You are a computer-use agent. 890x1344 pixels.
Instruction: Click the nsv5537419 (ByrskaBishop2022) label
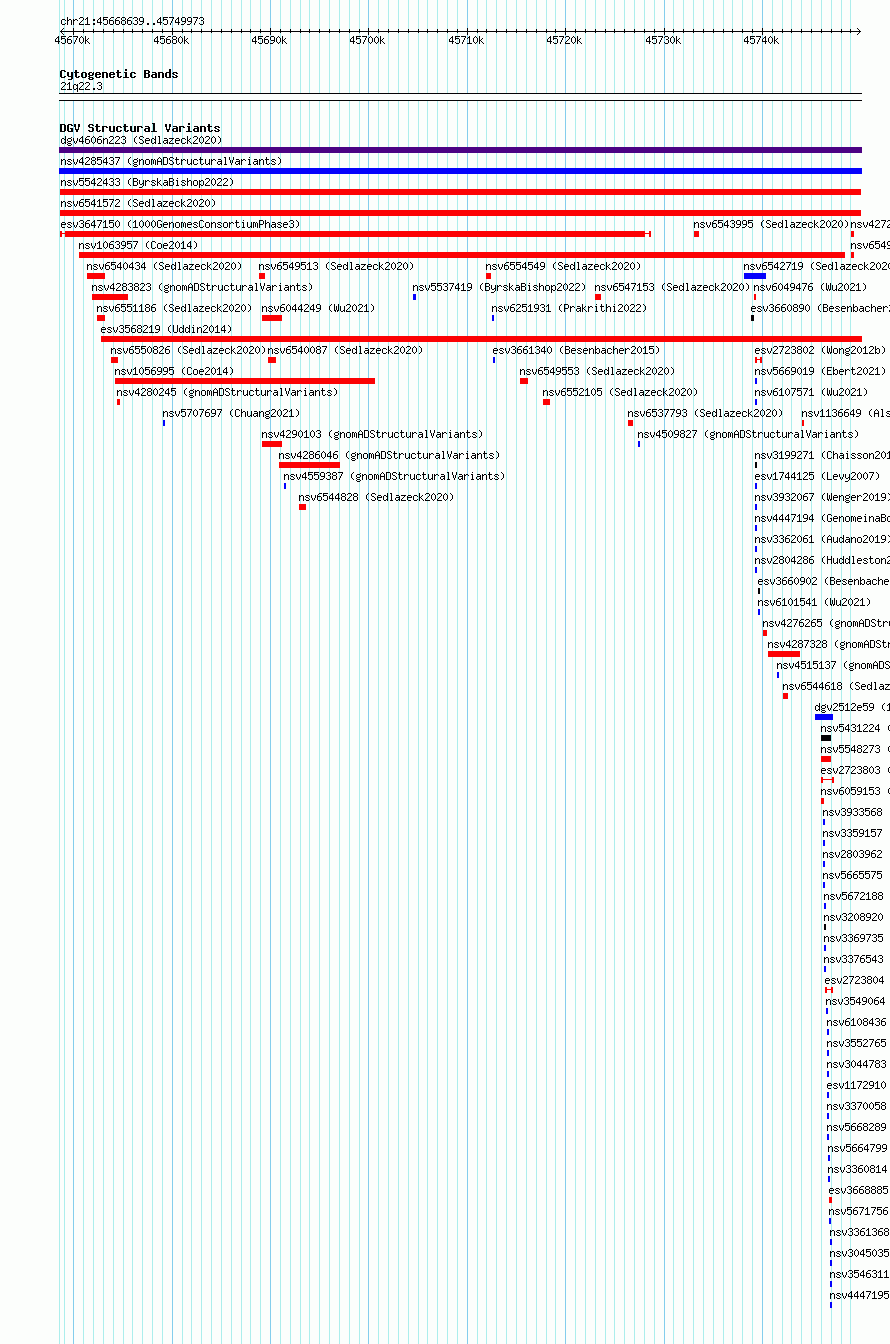499,287
